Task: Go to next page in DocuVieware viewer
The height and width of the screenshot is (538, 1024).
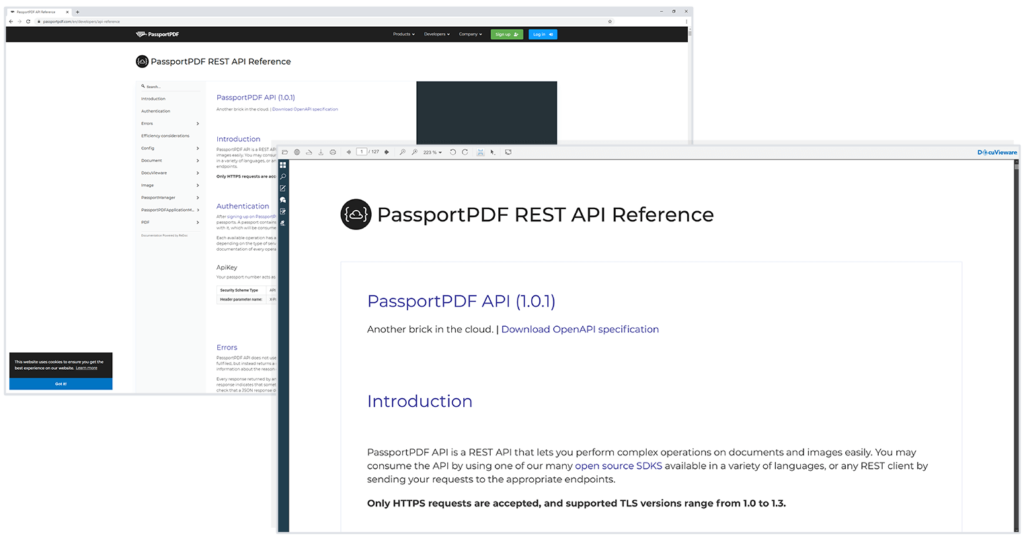Action: pos(387,152)
